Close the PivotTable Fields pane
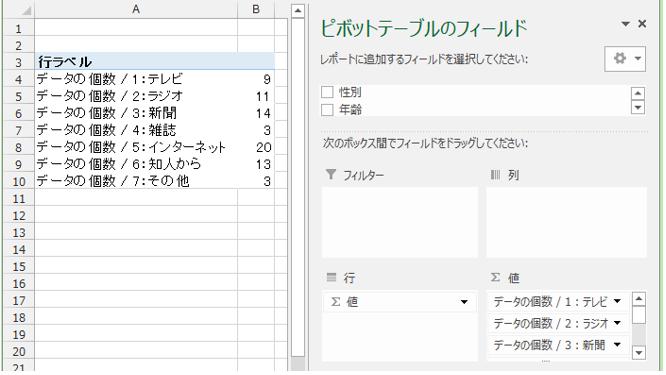Image resolution: width=666 pixels, height=375 pixels. point(642,24)
